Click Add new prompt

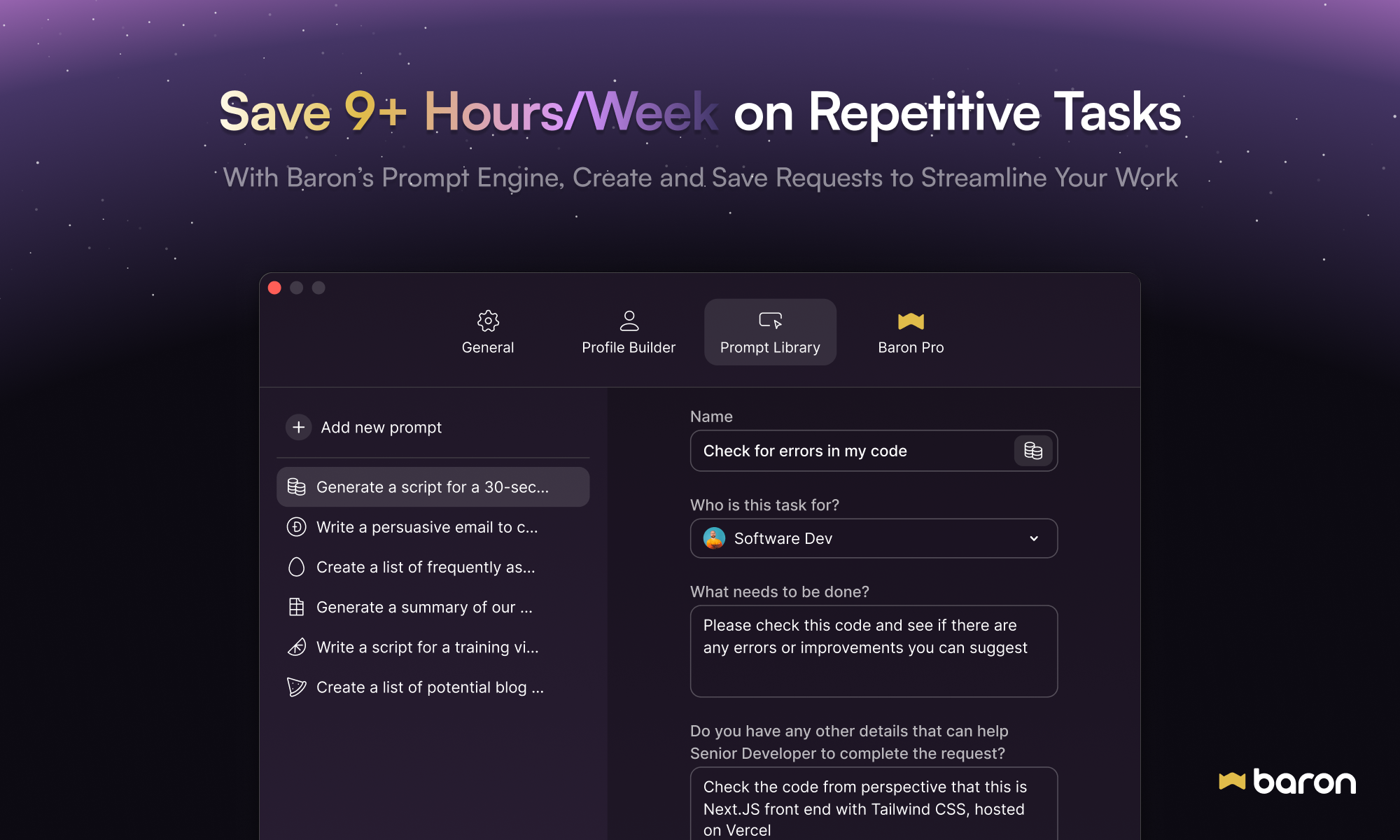pos(381,427)
